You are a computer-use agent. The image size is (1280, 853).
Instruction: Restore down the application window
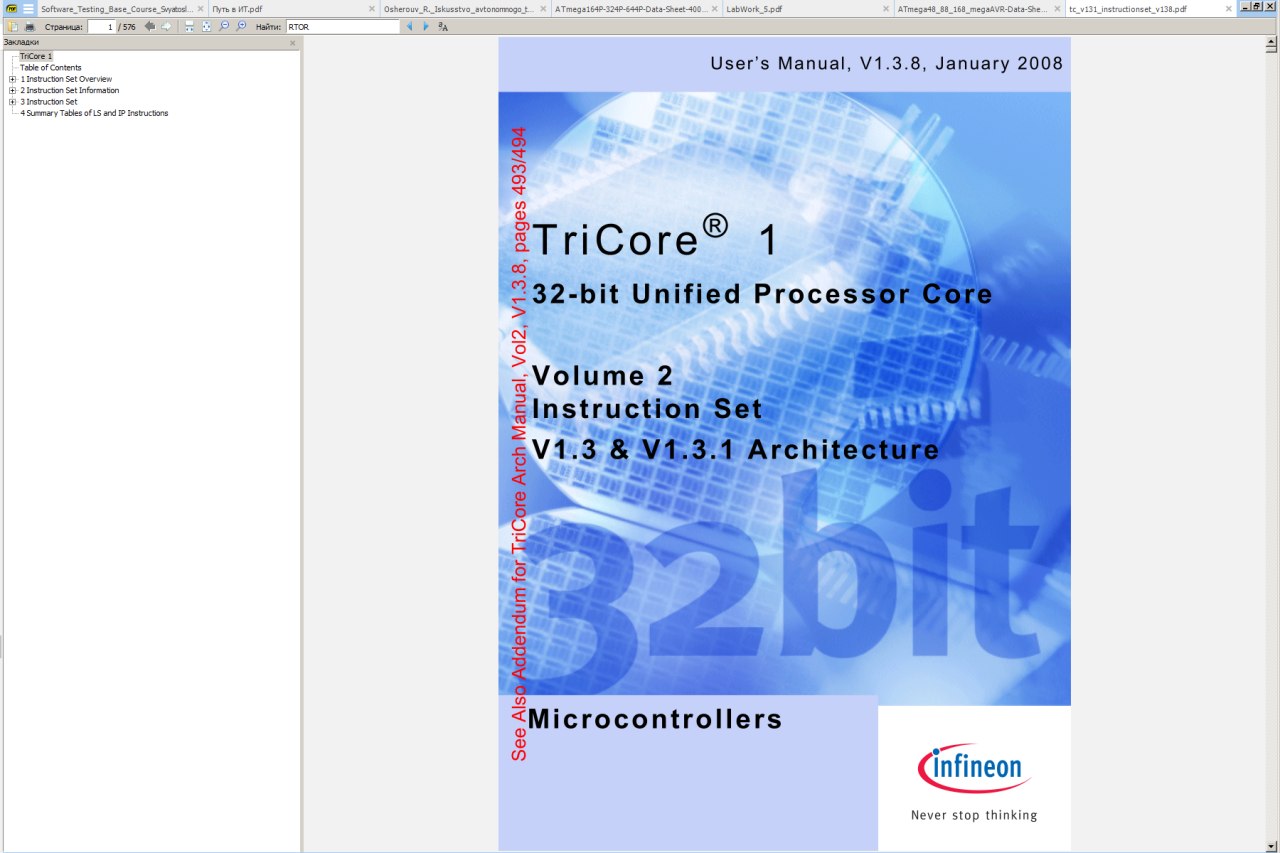coord(1257,7)
